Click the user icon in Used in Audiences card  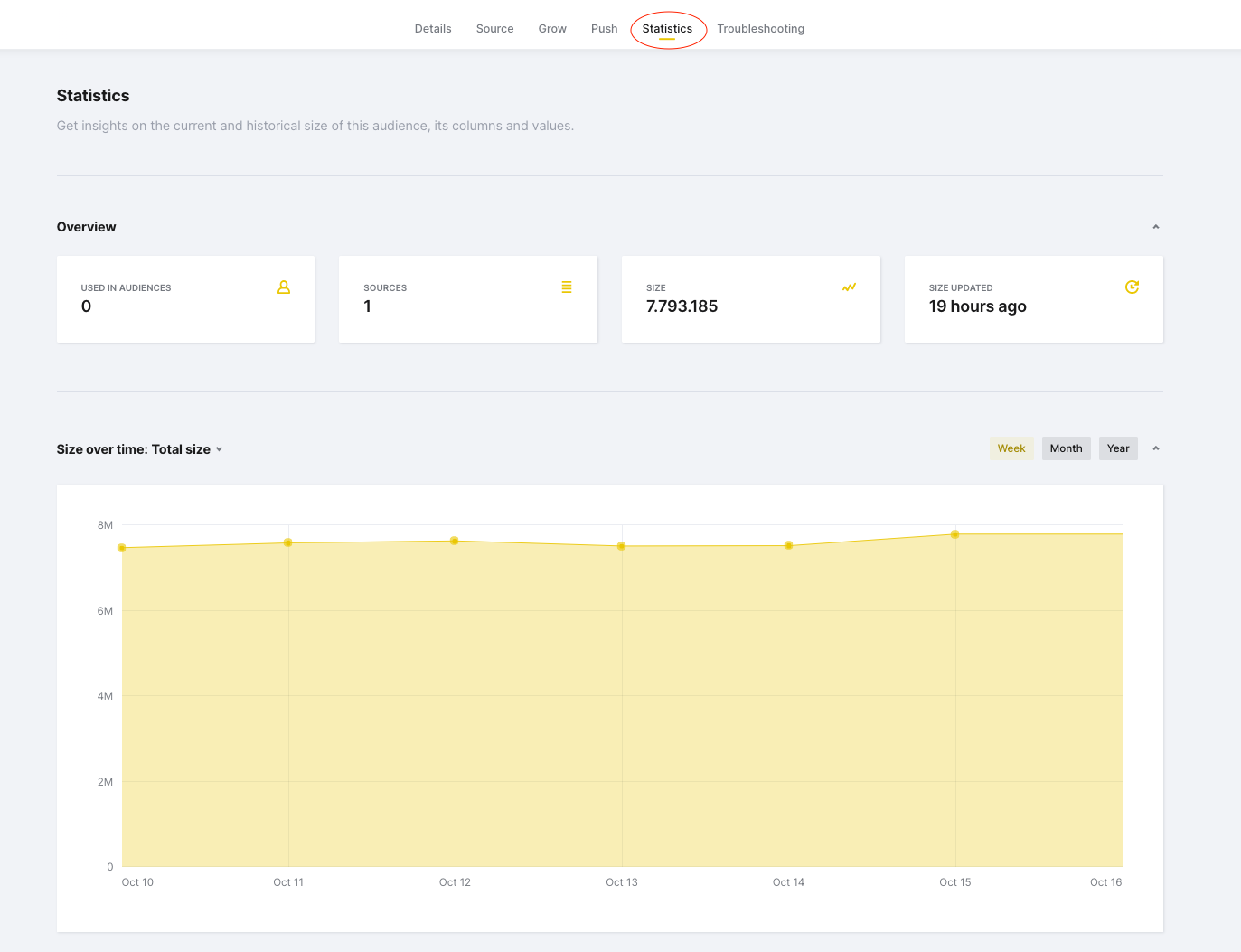coord(284,287)
